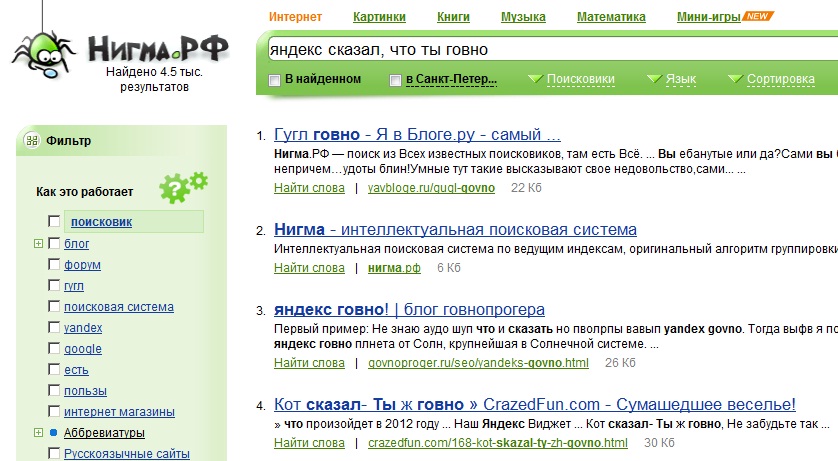The image size is (838, 461).
Task: Click the 'Аббревиатуры' filter link
Action: (x=104, y=433)
